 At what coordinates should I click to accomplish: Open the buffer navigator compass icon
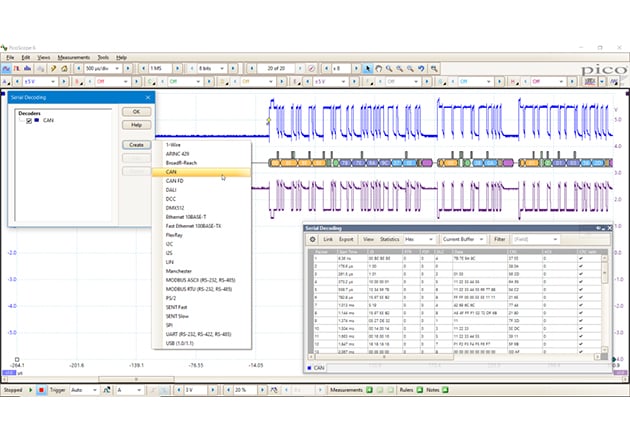tap(311, 69)
